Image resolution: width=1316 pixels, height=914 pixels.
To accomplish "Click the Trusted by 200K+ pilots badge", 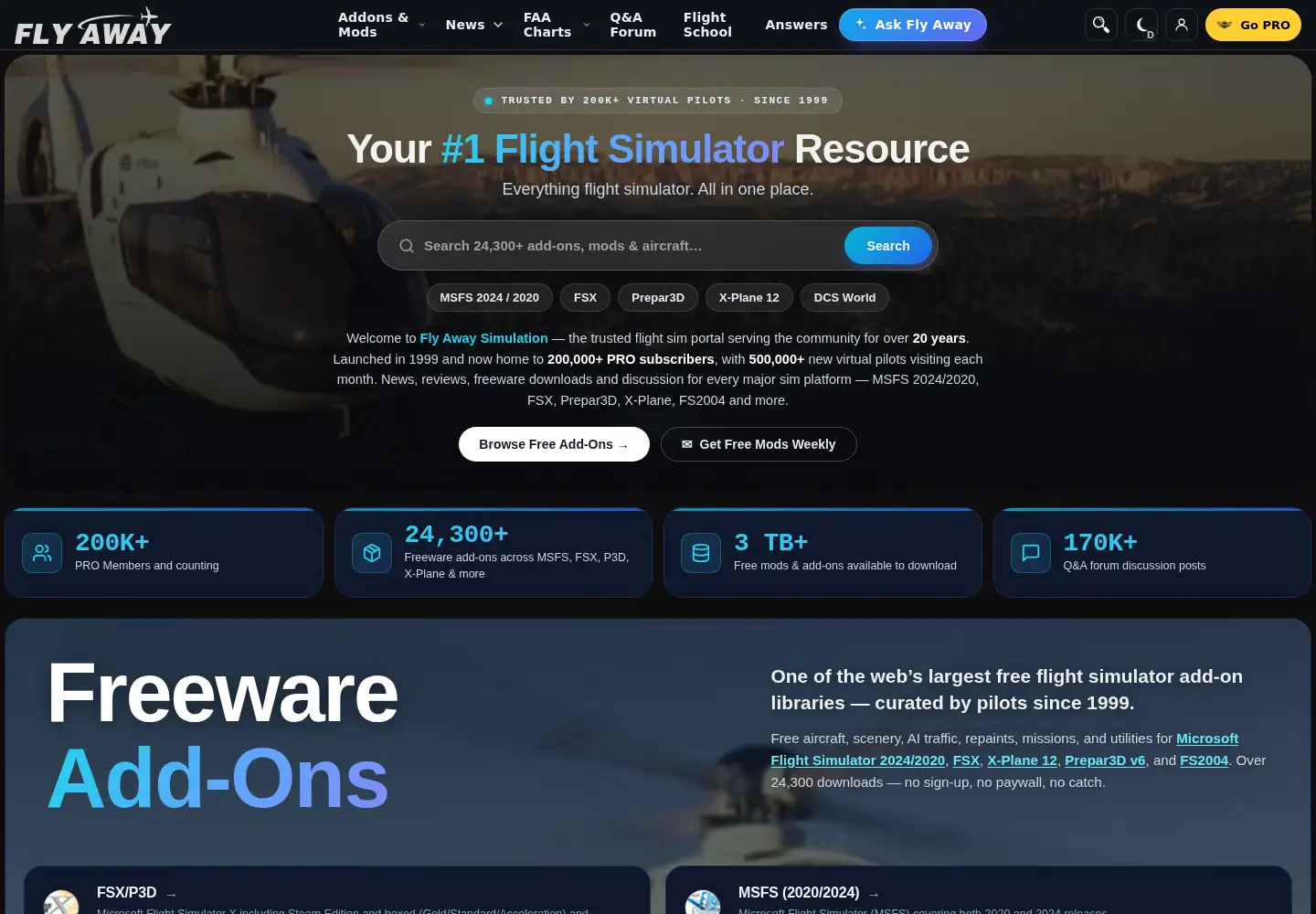I will [x=658, y=101].
